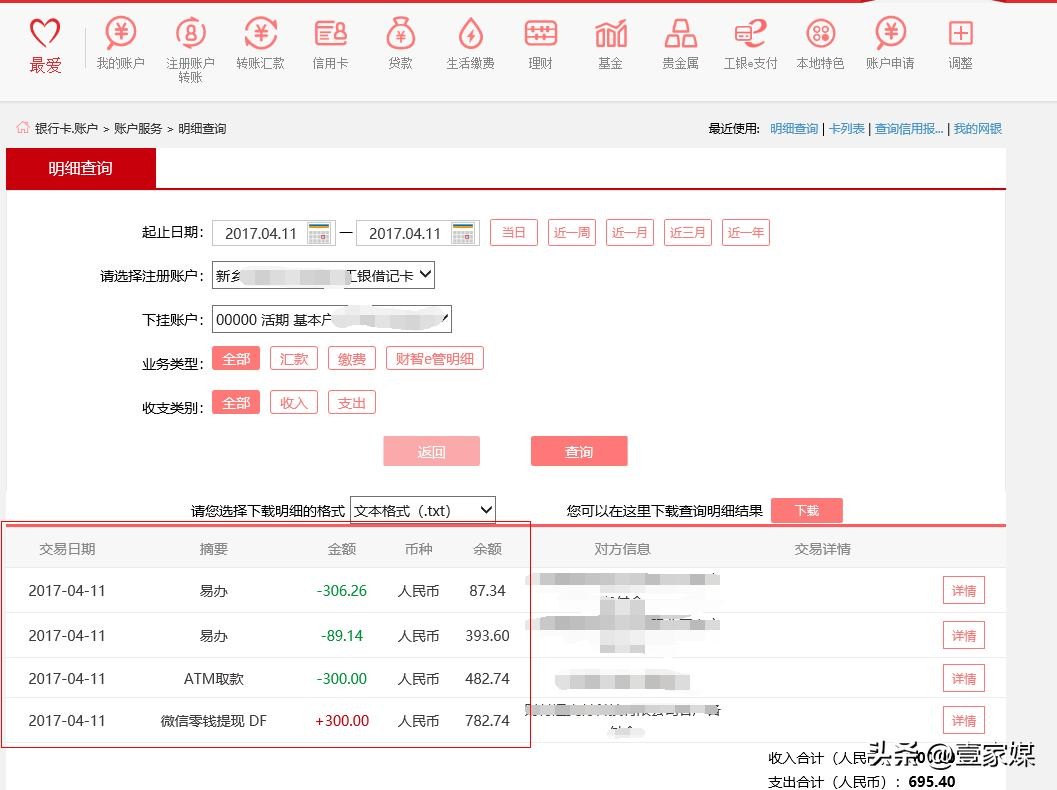Open the 基金 funds icon
1057x790 pixels.
[x=610, y=45]
